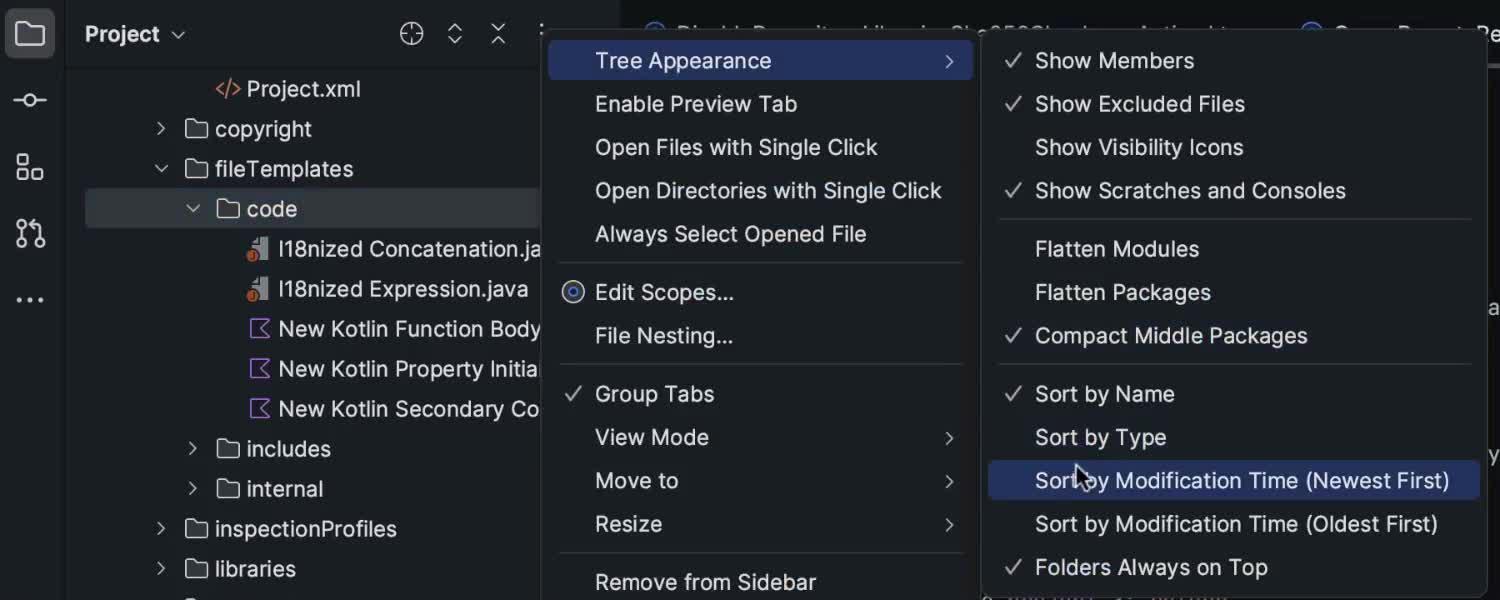The height and width of the screenshot is (600, 1500).
Task: Open the Project tool window icon
Action: (x=29, y=33)
